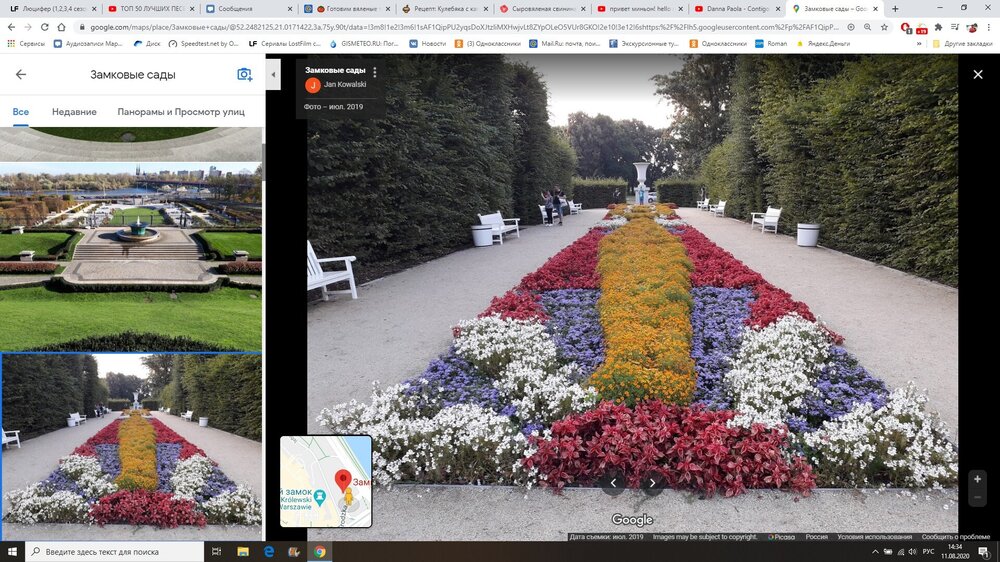
Task: Click the browser address bar URL
Action: click(x=450, y=27)
